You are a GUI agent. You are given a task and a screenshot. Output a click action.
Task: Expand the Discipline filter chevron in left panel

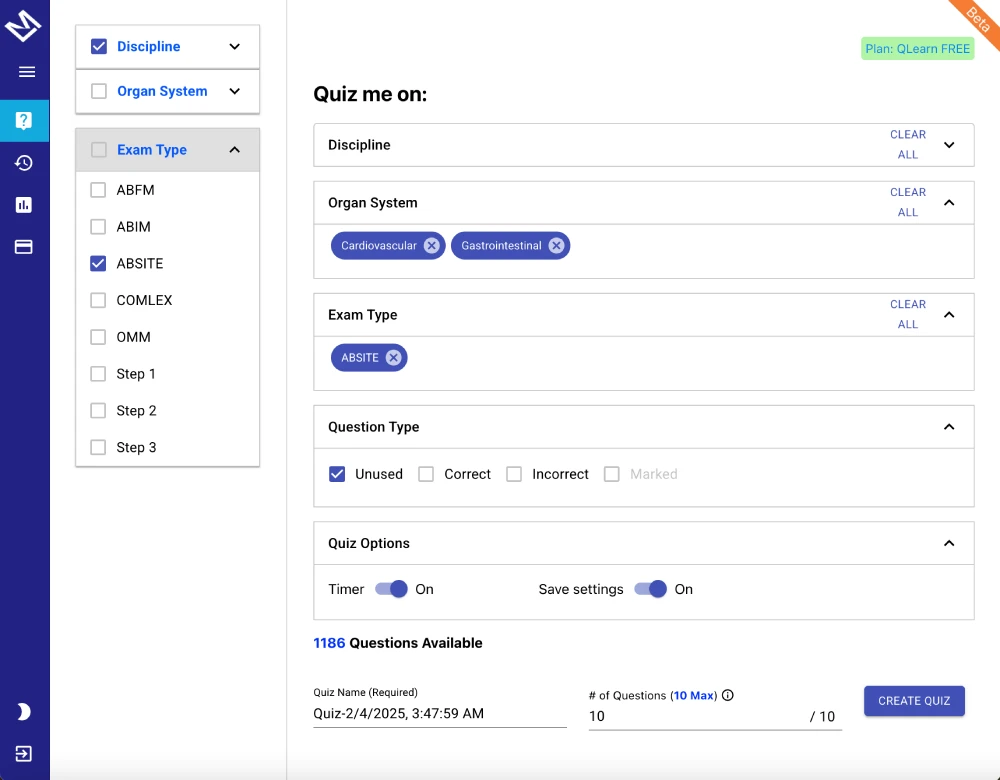235,47
